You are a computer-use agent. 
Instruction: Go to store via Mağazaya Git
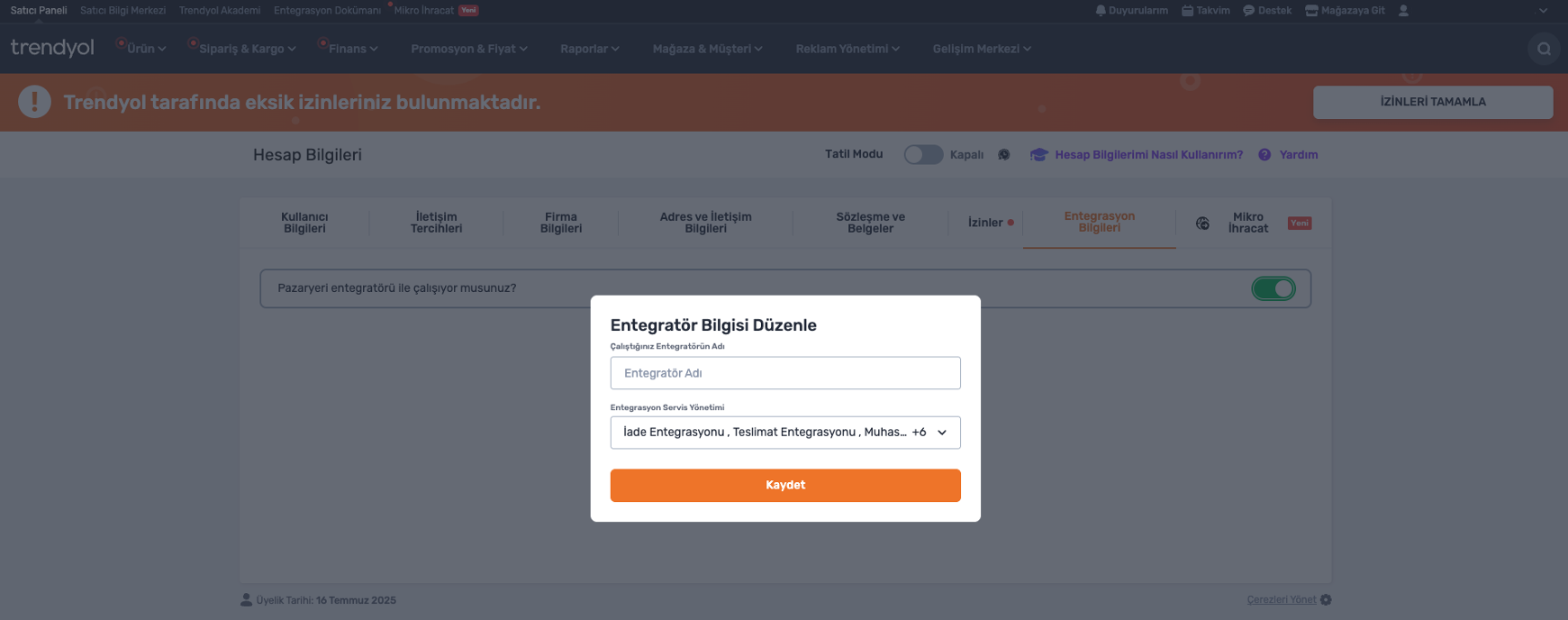(1345, 11)
